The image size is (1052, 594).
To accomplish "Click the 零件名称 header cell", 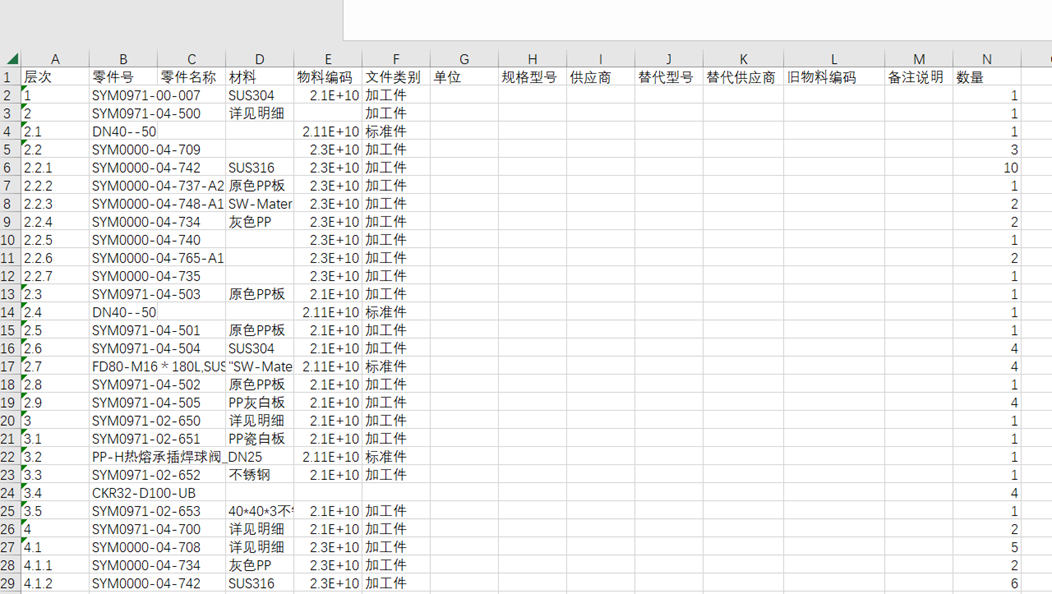I will click(191, 77).
